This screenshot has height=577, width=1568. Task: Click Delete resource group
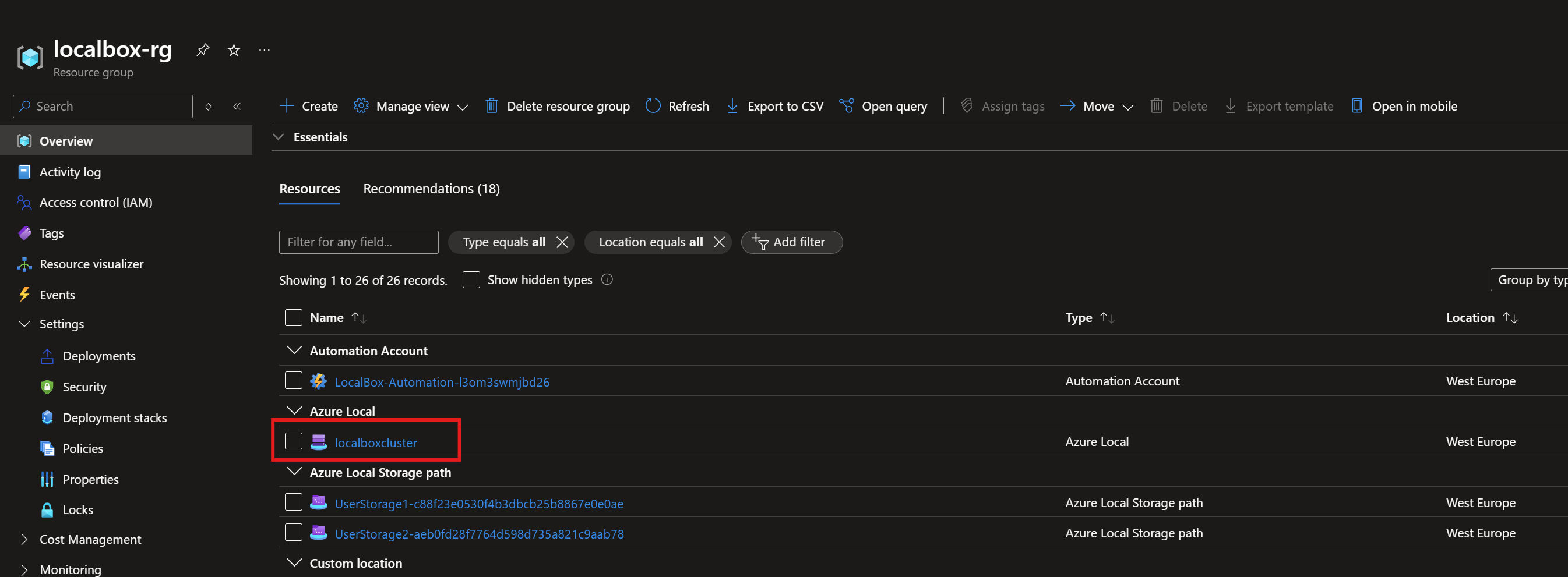558,107
